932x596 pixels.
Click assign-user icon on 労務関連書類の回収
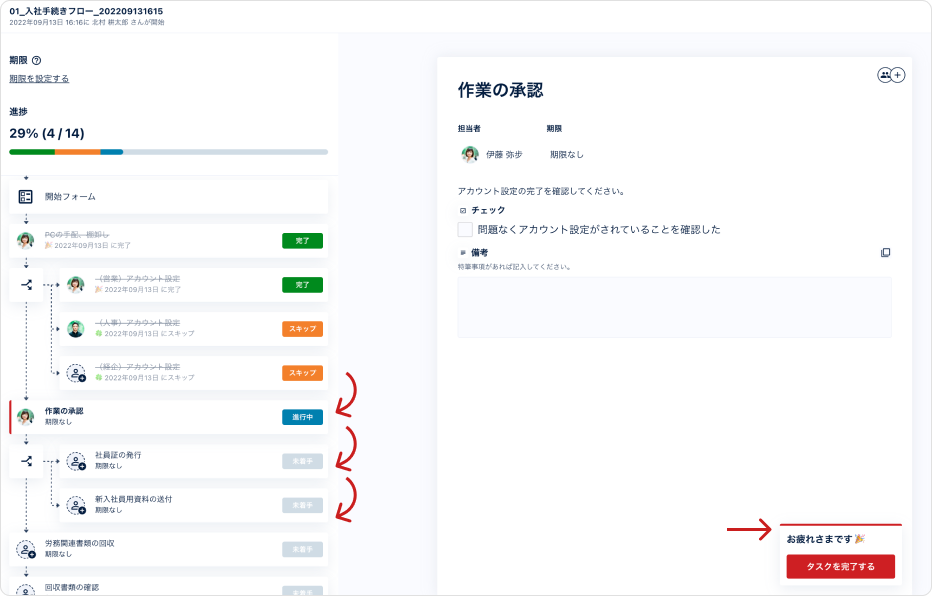[26, 549]
